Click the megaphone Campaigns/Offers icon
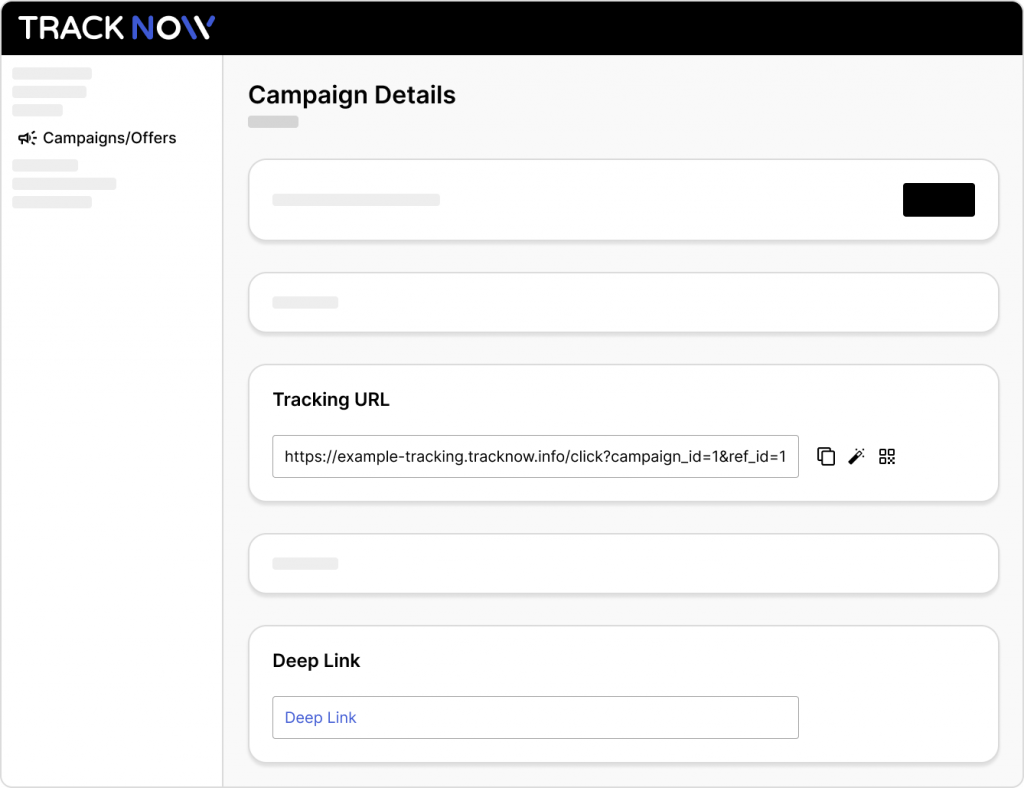 pyautogui.click(x=27, y=138)
